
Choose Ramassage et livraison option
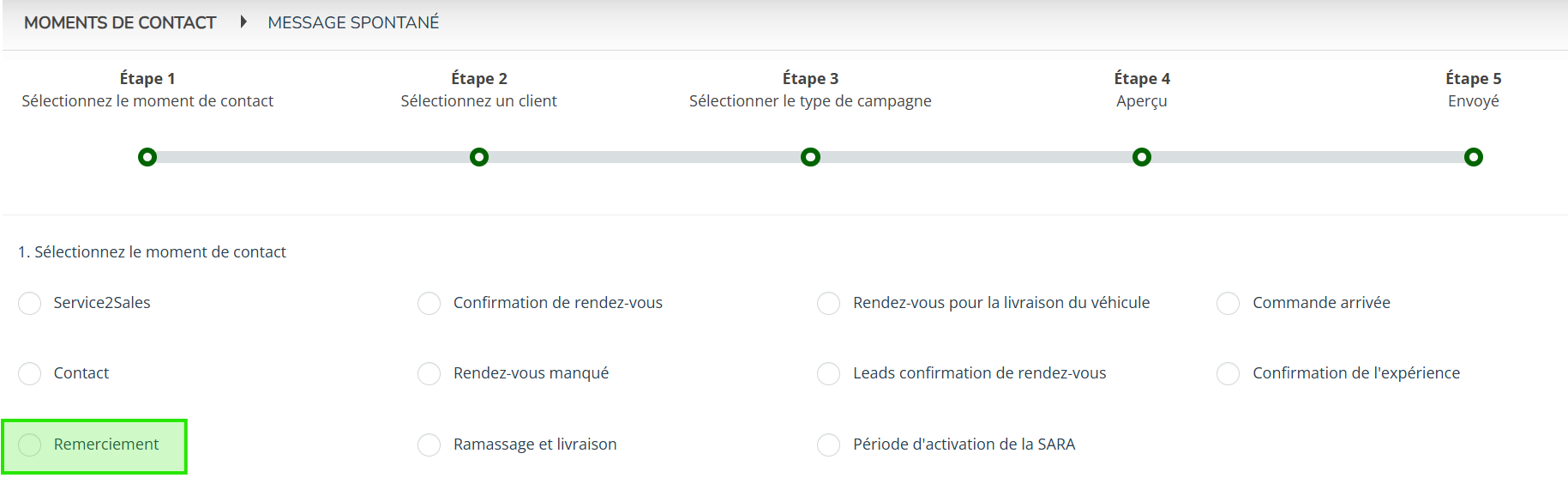[x=430, y=445]
